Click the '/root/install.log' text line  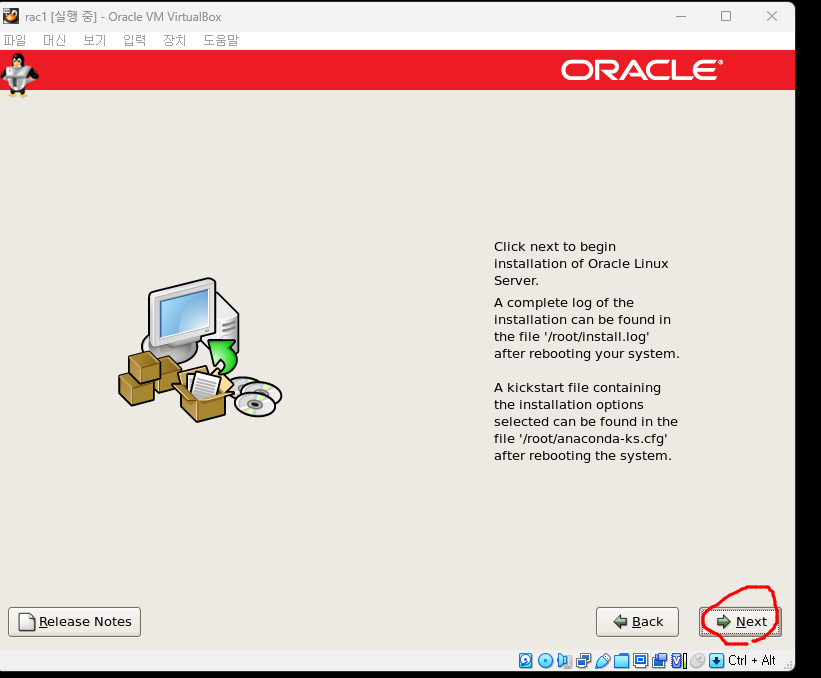point(572,337)
